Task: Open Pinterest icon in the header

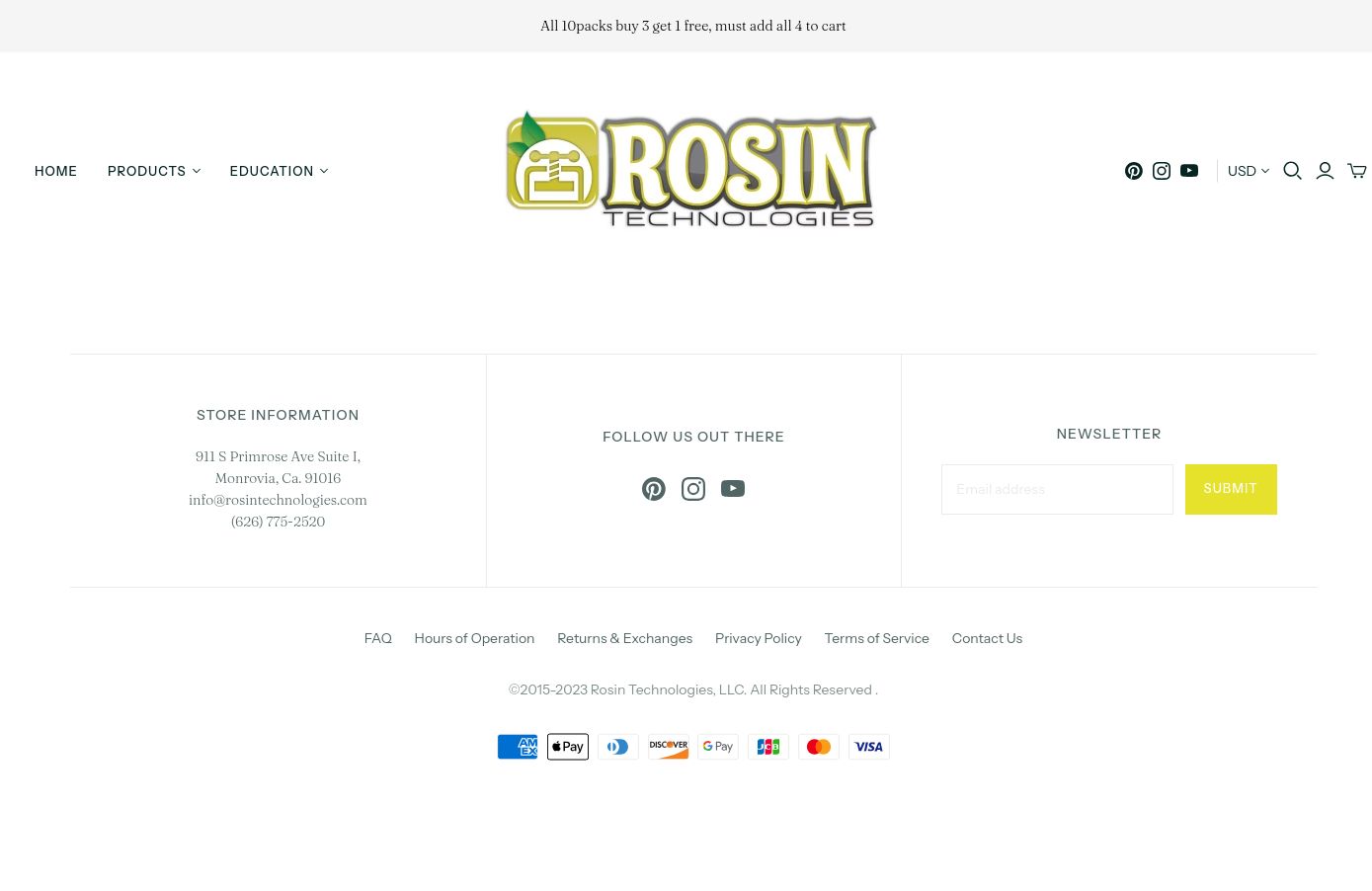Action: pyautogui.click(x=1133, y=171)
